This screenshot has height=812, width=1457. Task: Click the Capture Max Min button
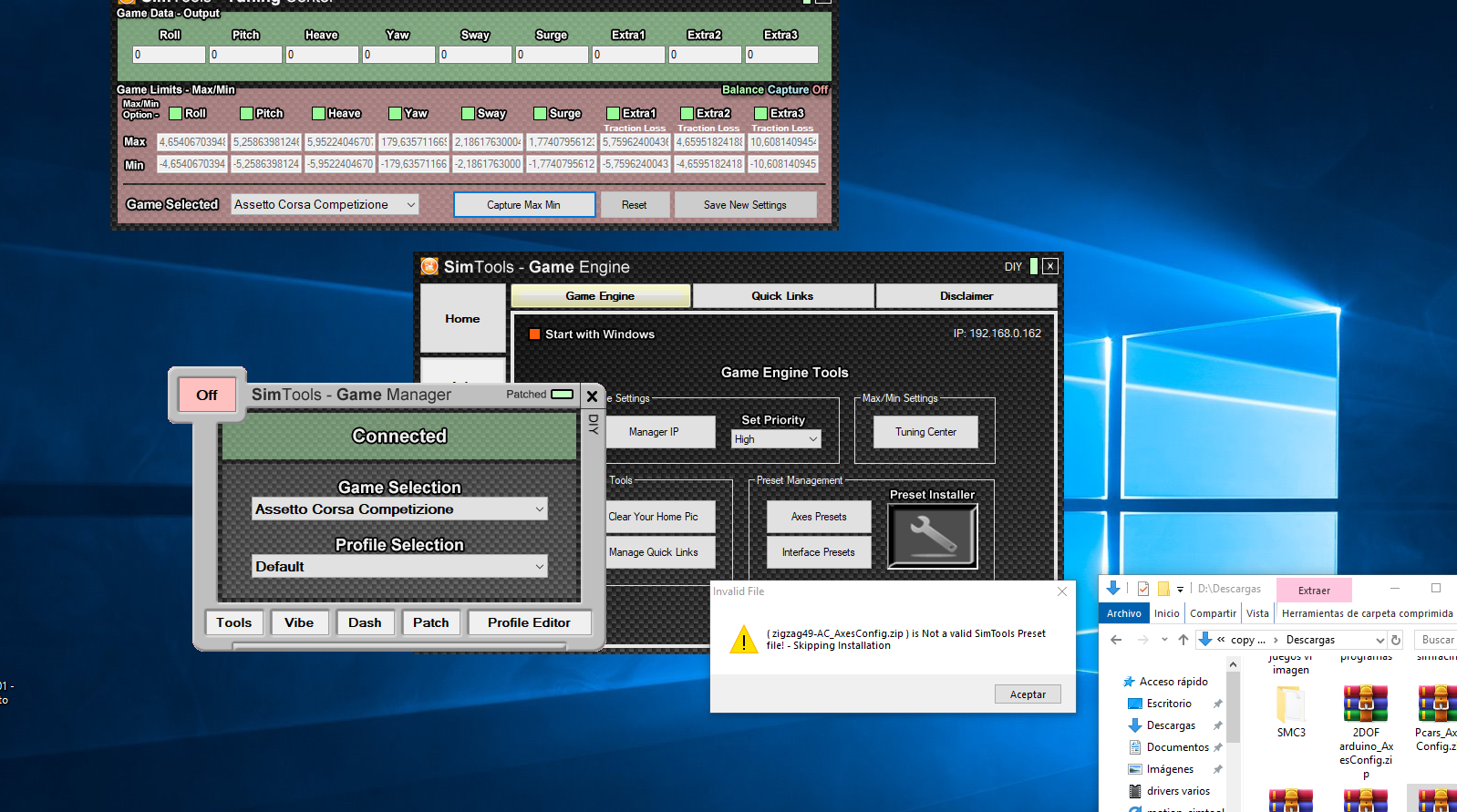[524, 205]
